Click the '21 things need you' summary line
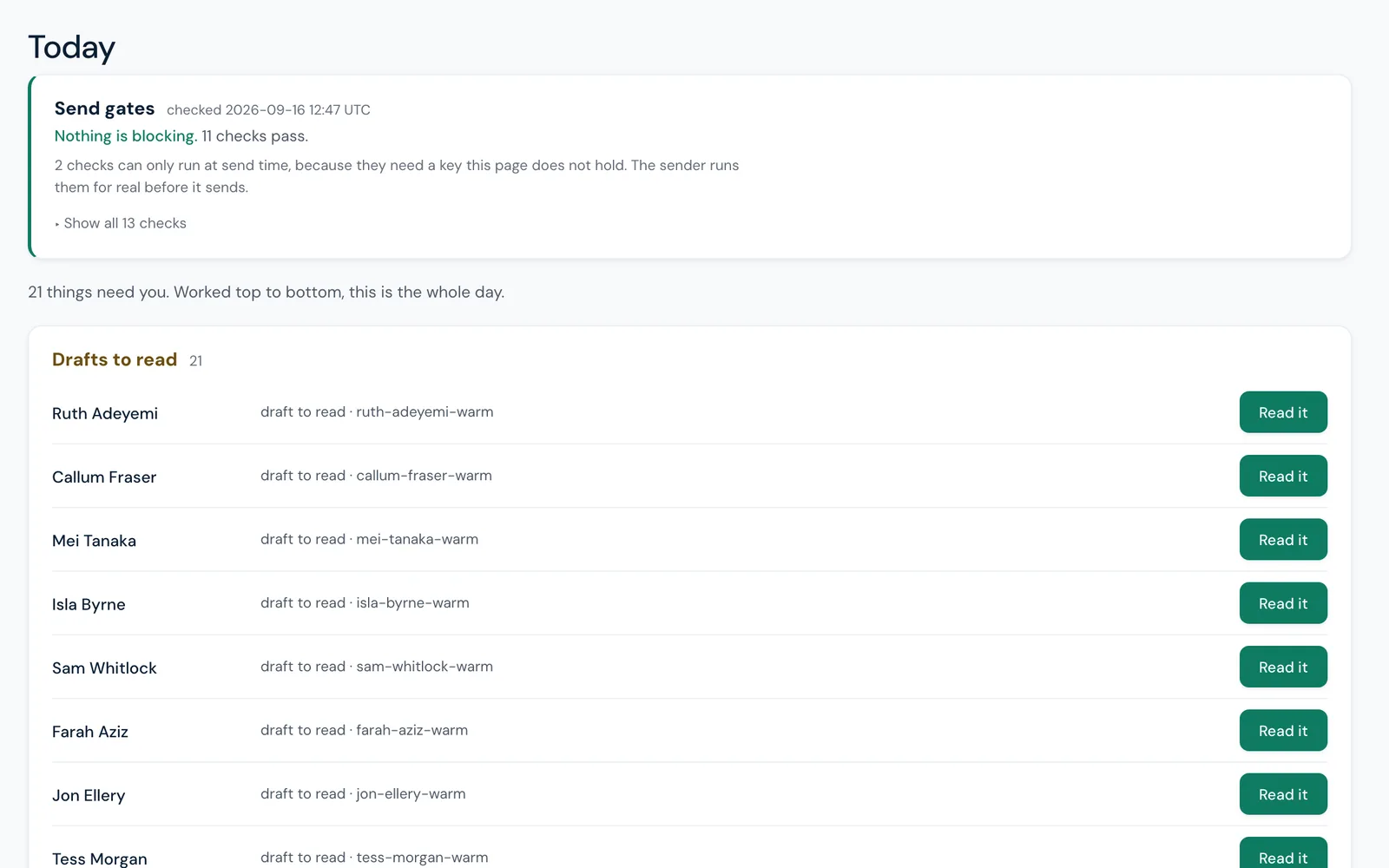The width and height of the screenshot is (1389, 868). (266, 293)
